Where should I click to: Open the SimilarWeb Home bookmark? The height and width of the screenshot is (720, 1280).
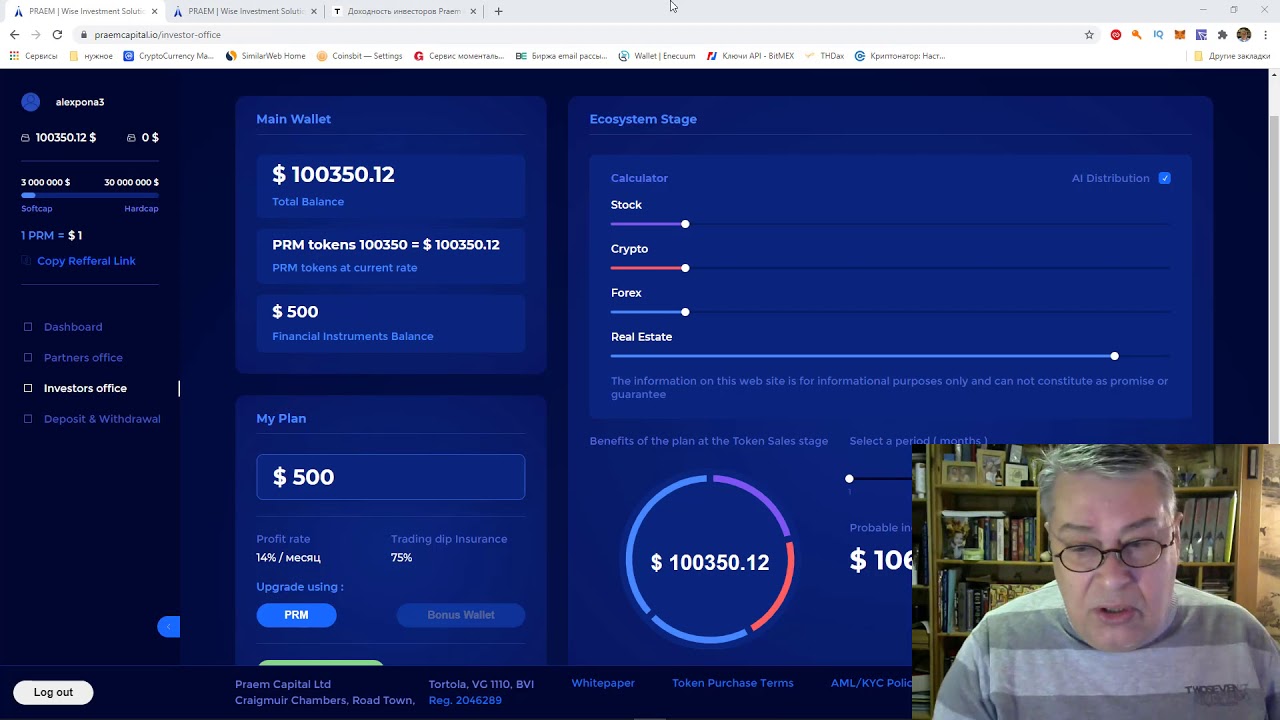click(x=266, y=56)
